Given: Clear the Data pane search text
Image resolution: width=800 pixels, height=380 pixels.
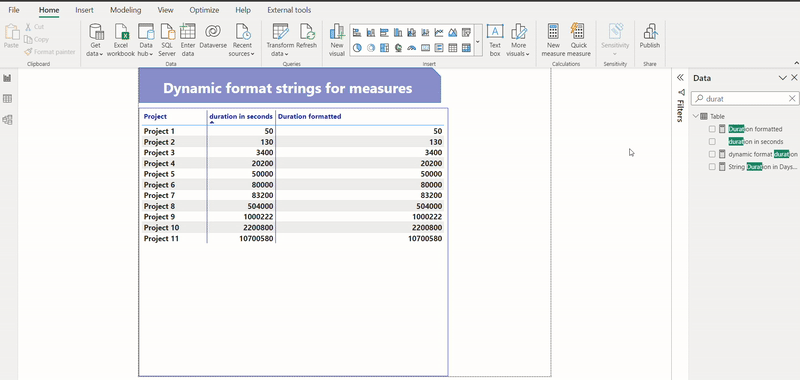Looking at the screenshot, I should (x=792, y=98).
